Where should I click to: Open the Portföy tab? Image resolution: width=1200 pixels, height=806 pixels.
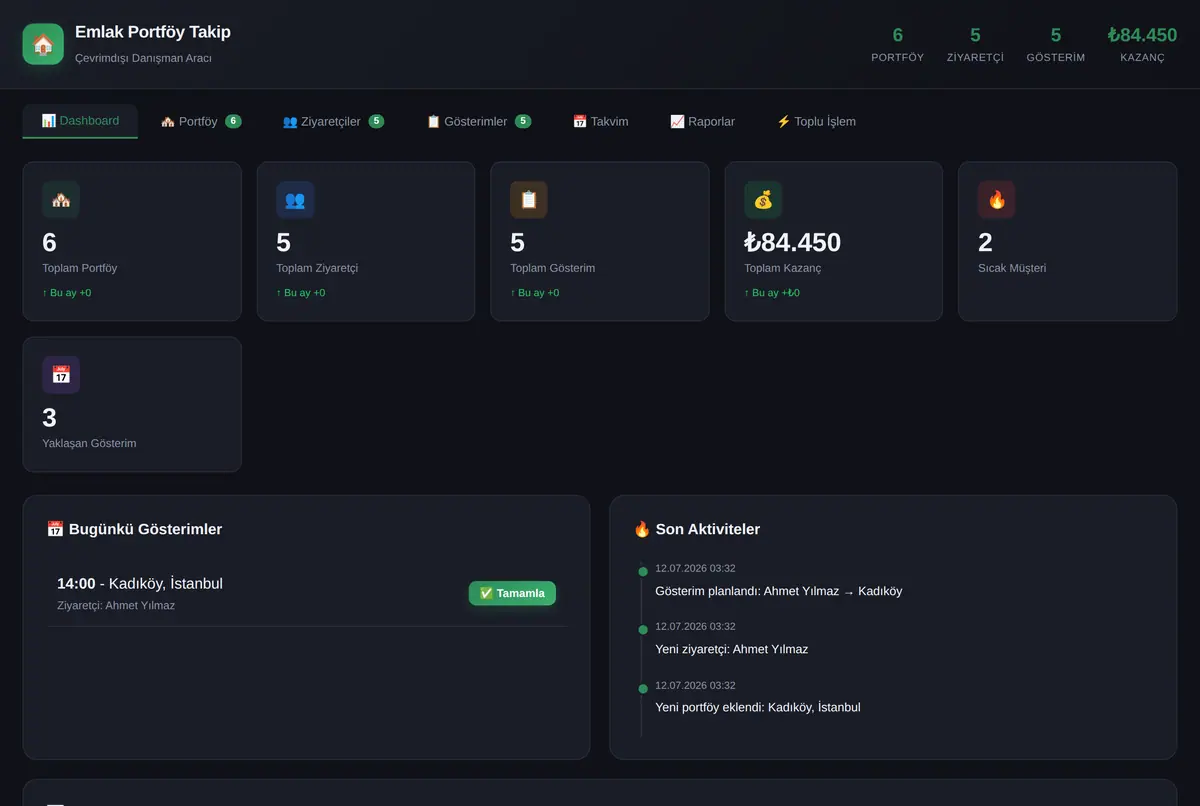click(201, 121)
